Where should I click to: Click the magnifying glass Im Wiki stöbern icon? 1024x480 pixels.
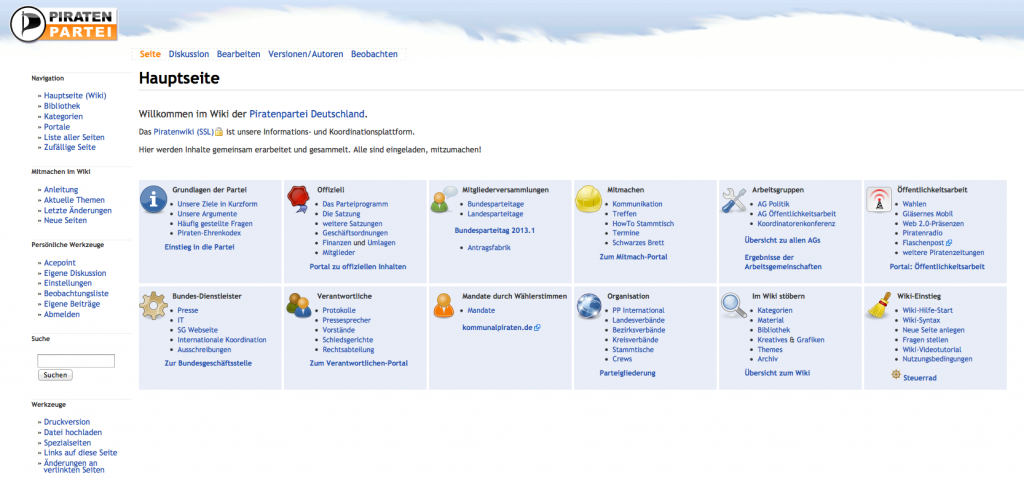point(733,303)
